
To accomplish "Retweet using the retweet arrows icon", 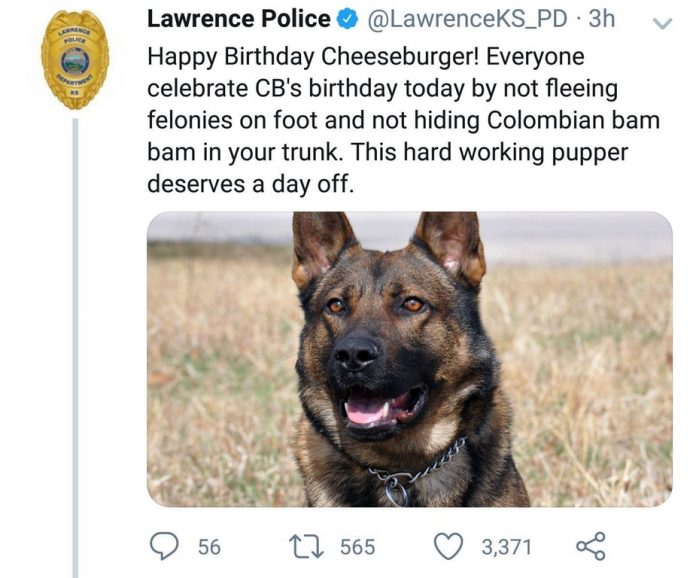I will click(x=302, y=545).
